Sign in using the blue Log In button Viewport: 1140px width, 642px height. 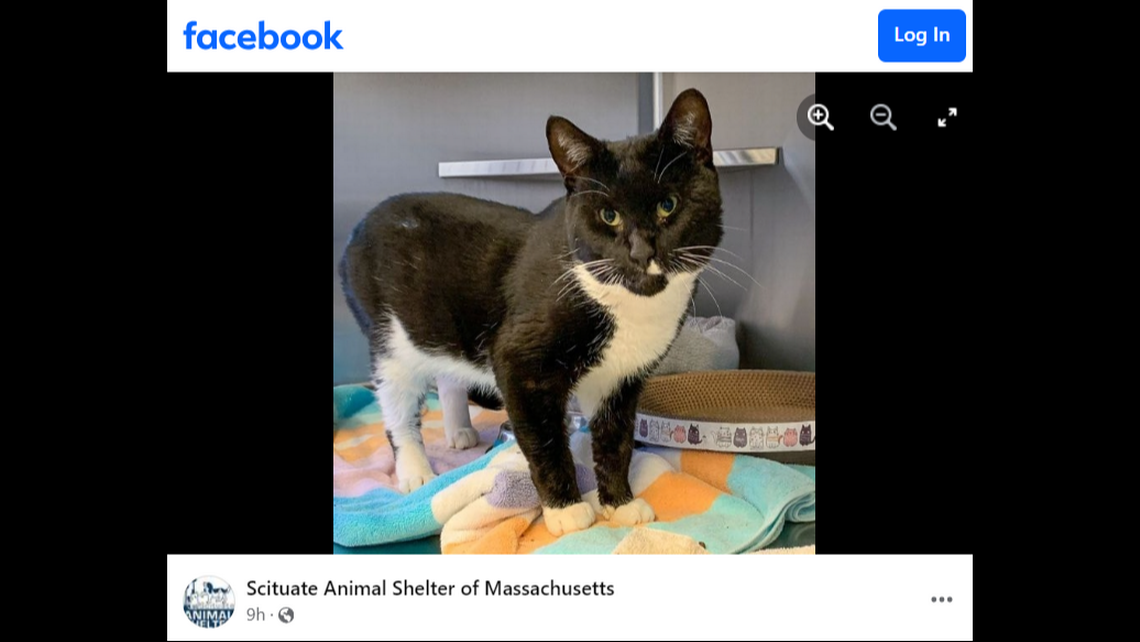[921, 35]
